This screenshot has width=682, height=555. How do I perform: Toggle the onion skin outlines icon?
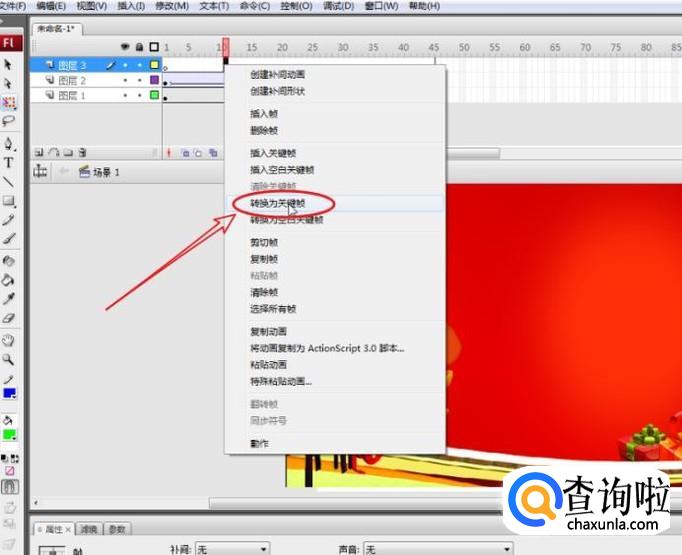(x=198, y=153)
